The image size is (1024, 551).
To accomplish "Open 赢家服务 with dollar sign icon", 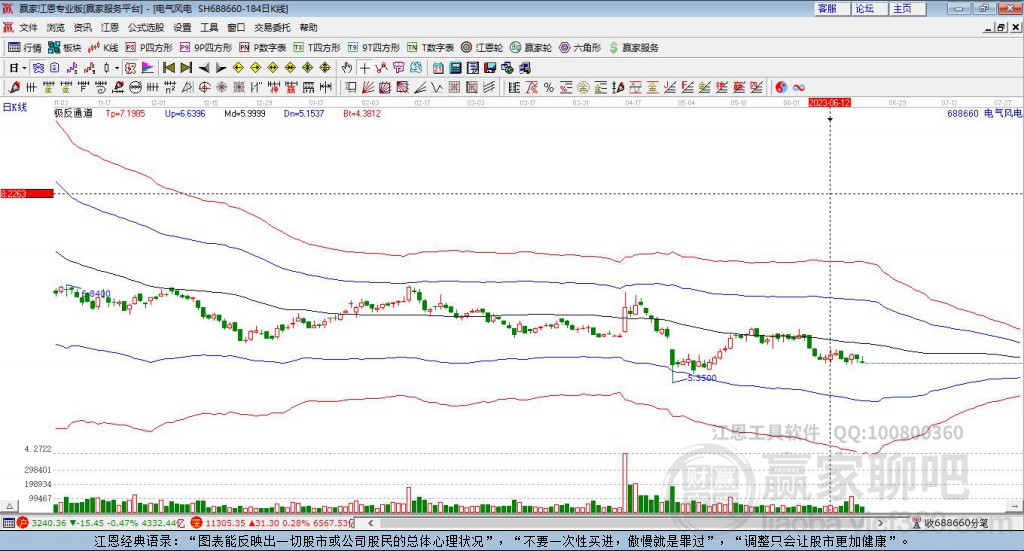I will click(x=634, y=48).
